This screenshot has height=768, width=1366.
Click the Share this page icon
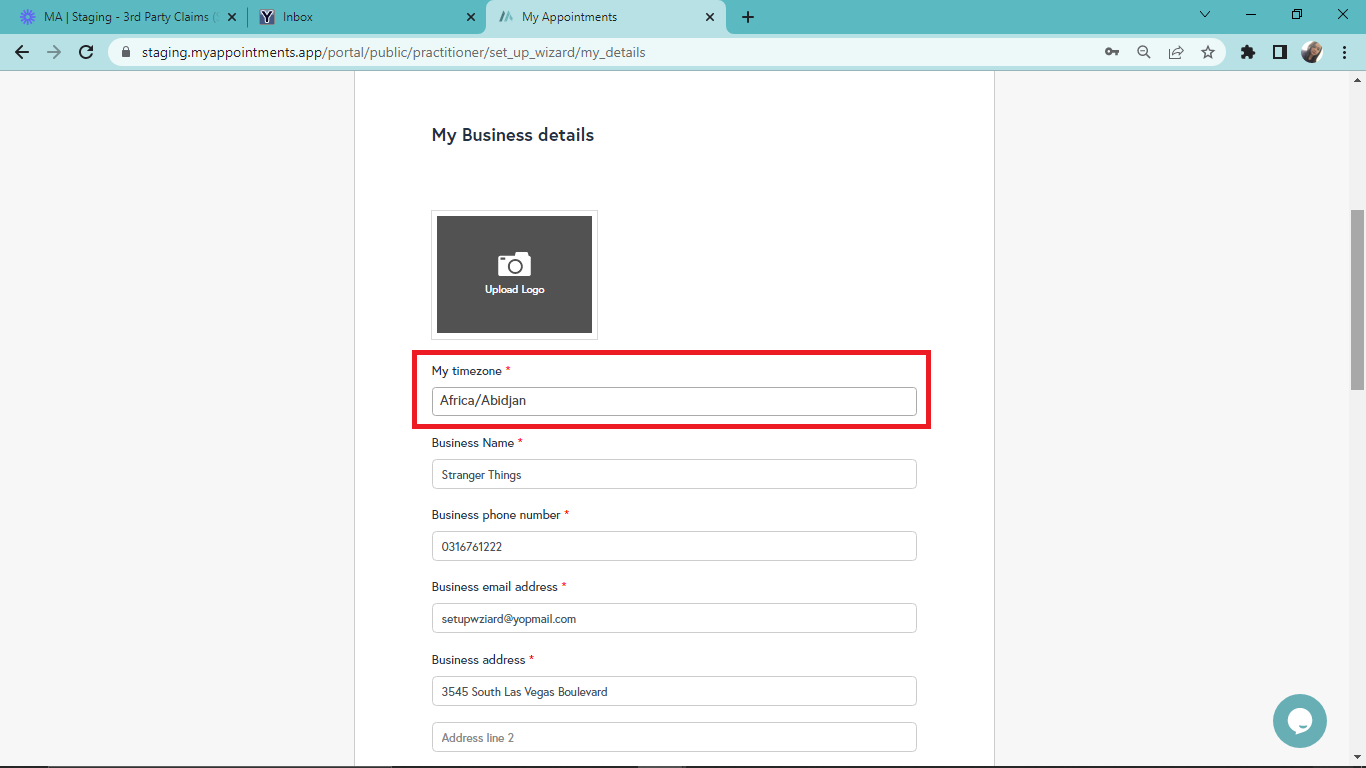1176,52
